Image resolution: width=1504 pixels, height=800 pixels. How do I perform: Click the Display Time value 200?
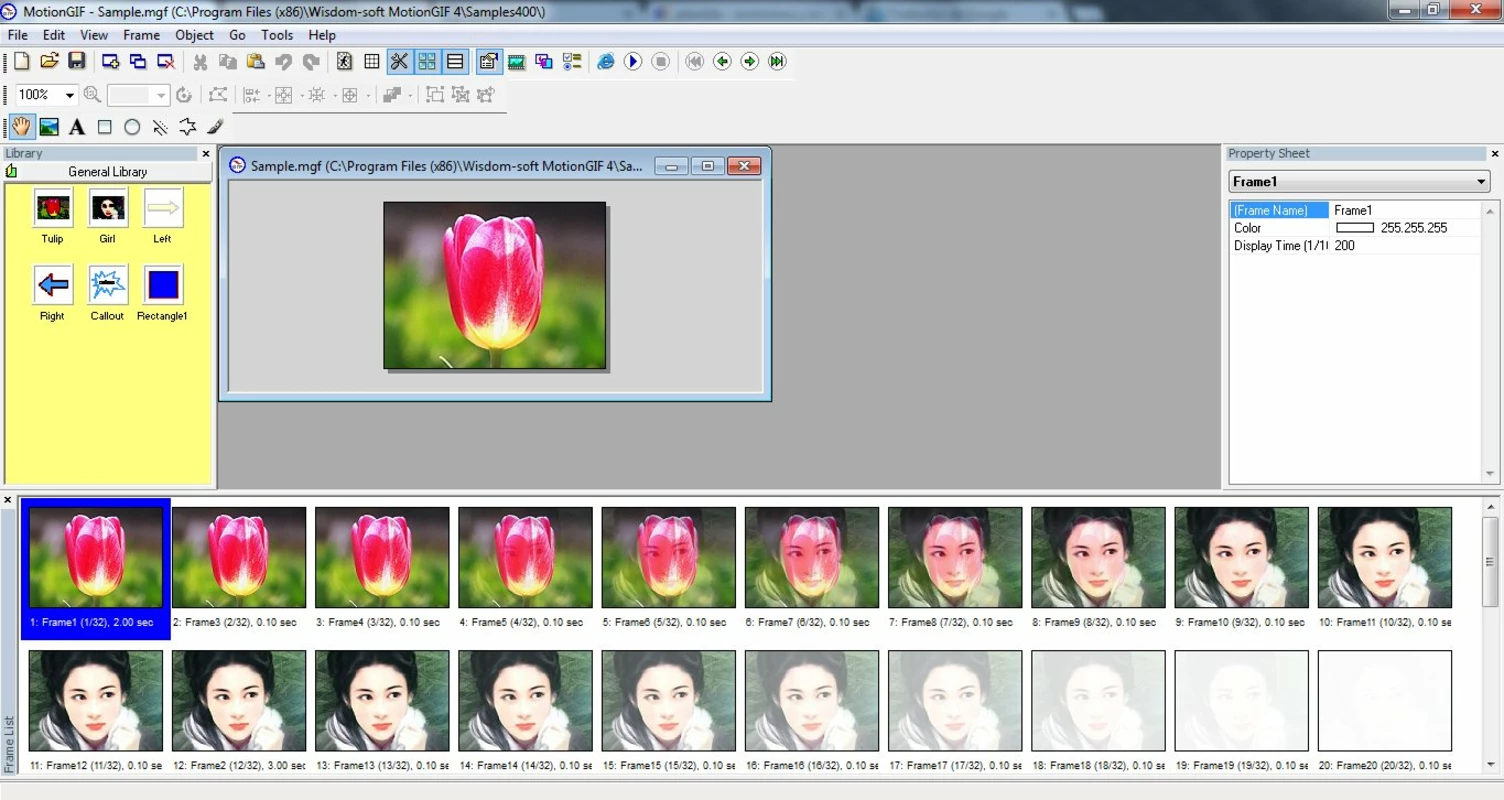(1404, 246)
